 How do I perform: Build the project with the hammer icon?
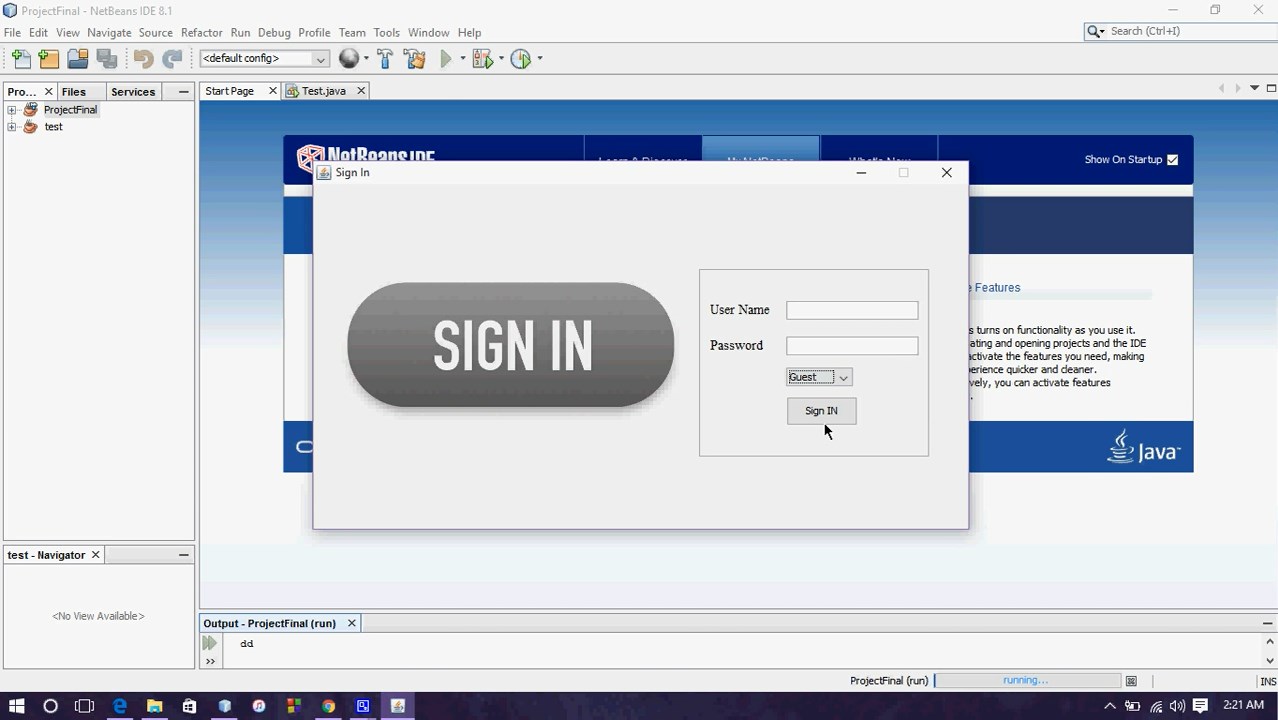385,59
